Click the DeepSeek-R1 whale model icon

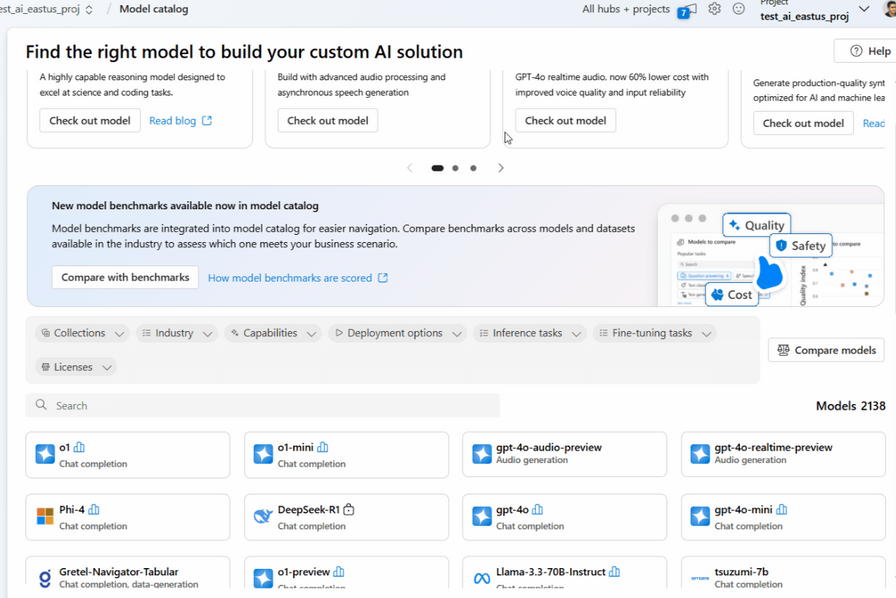(263, 516)
